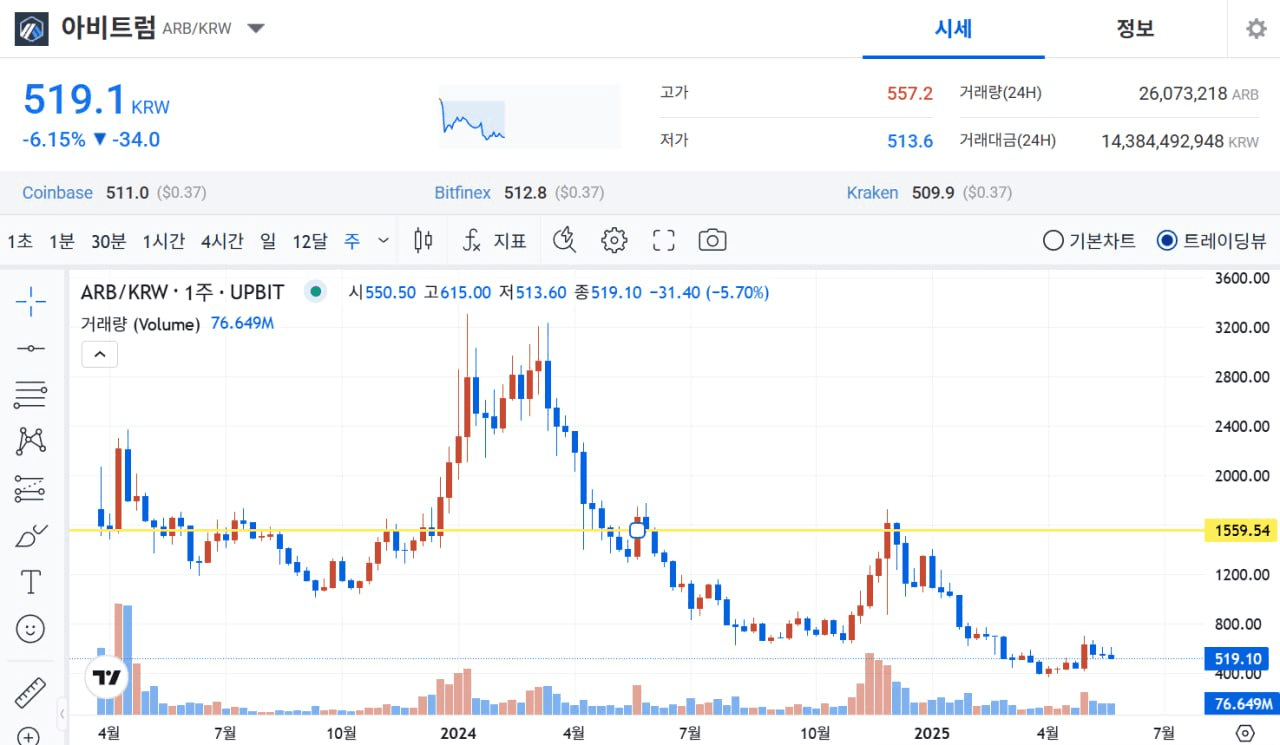1280x745 pixels.
Task: Select the trend line drawing tool
Action: 31,348
